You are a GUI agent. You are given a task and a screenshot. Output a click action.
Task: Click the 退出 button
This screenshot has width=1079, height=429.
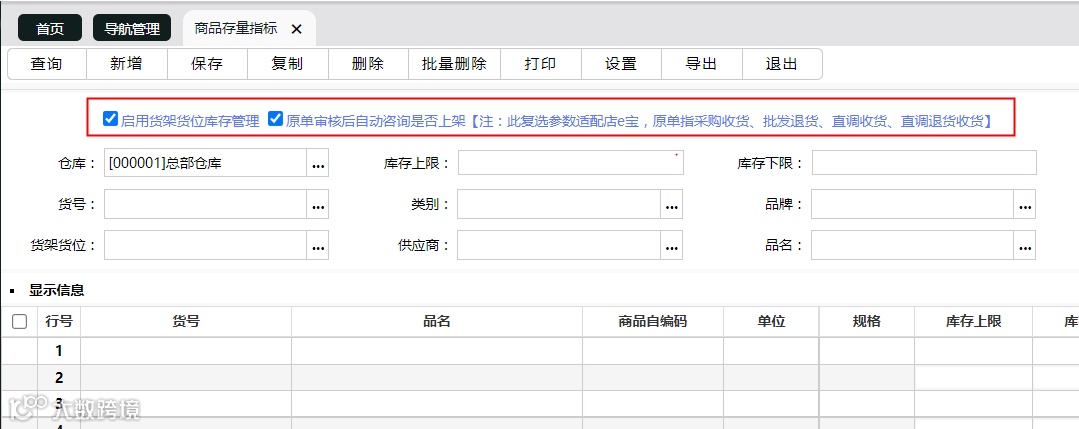(782, 64)
